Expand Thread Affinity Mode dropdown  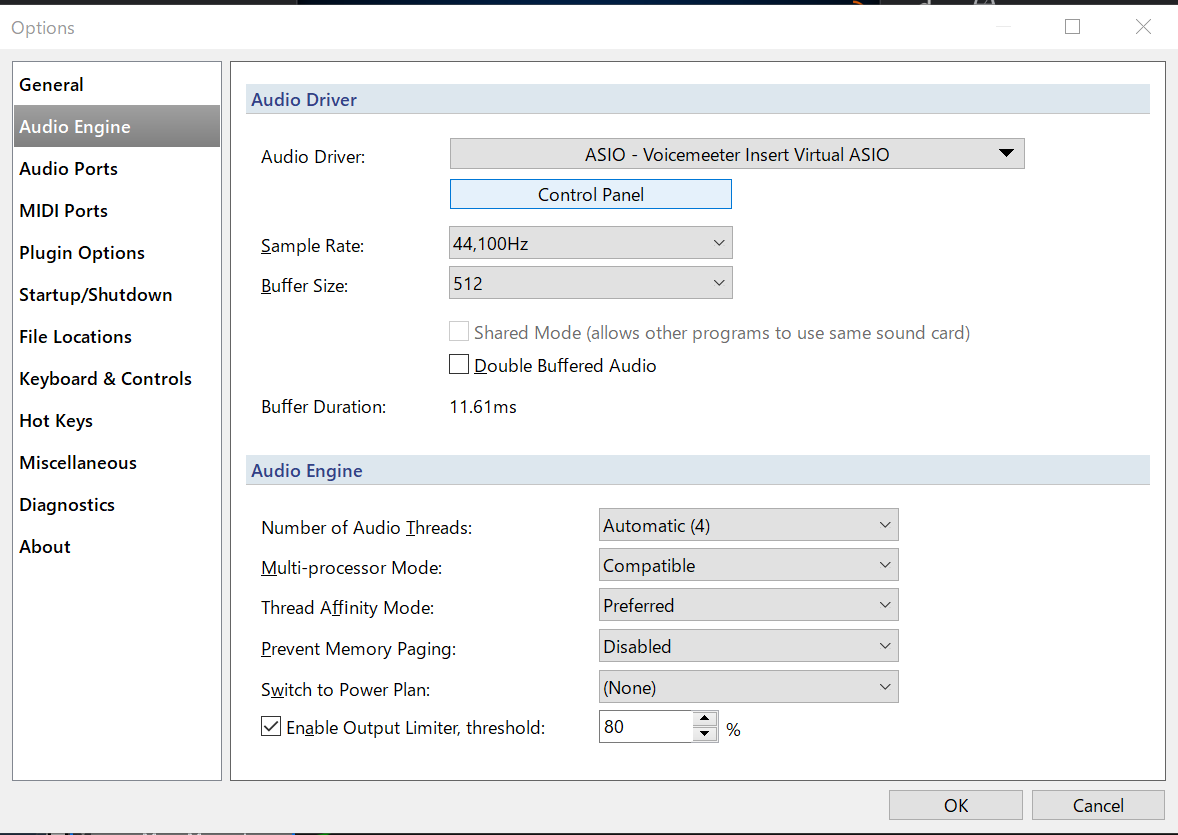point(748,605)
